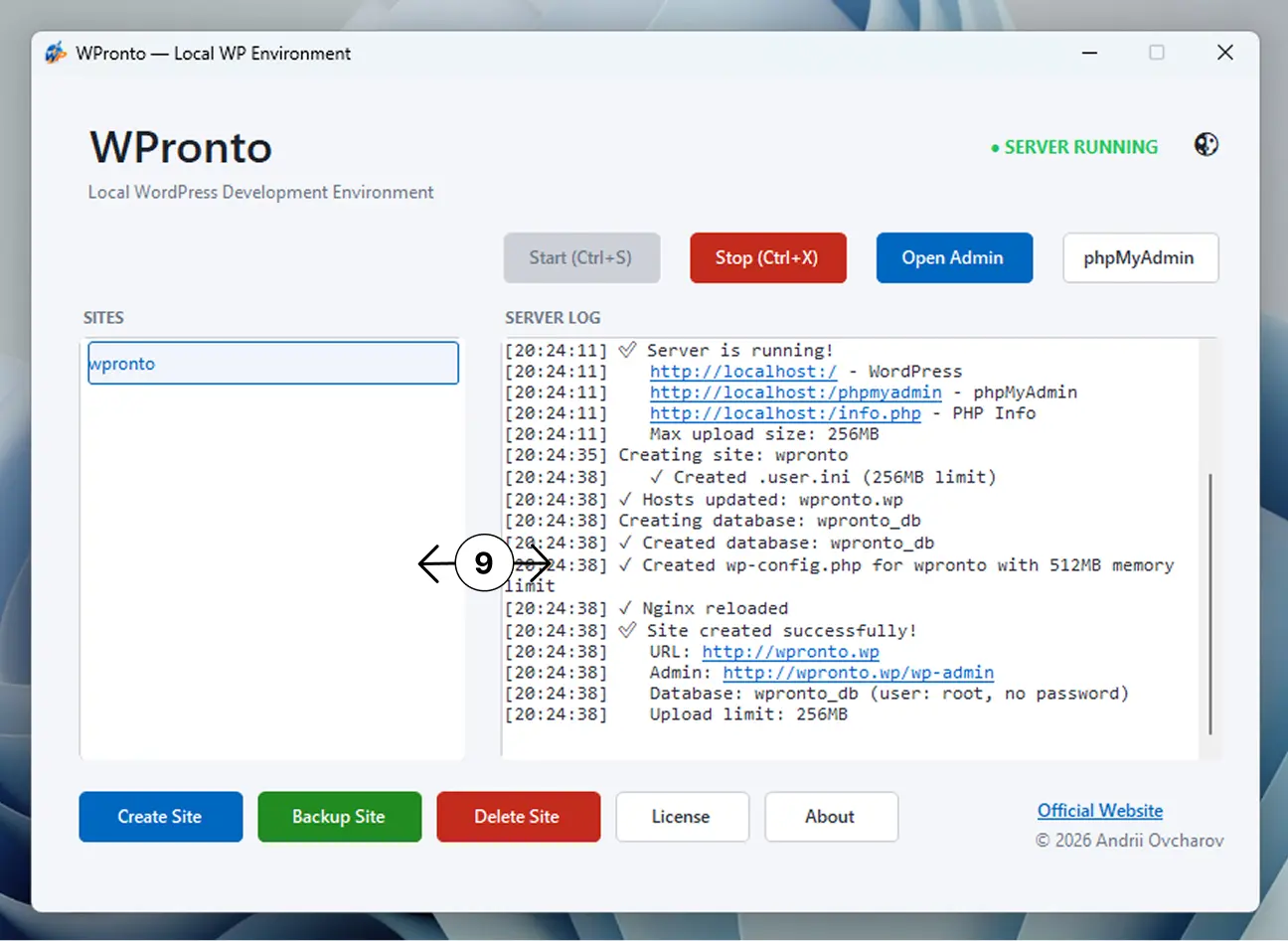Click the SERVER LOG panel heading
Screen dimensions: 1288x941
[x=553, y=318]
